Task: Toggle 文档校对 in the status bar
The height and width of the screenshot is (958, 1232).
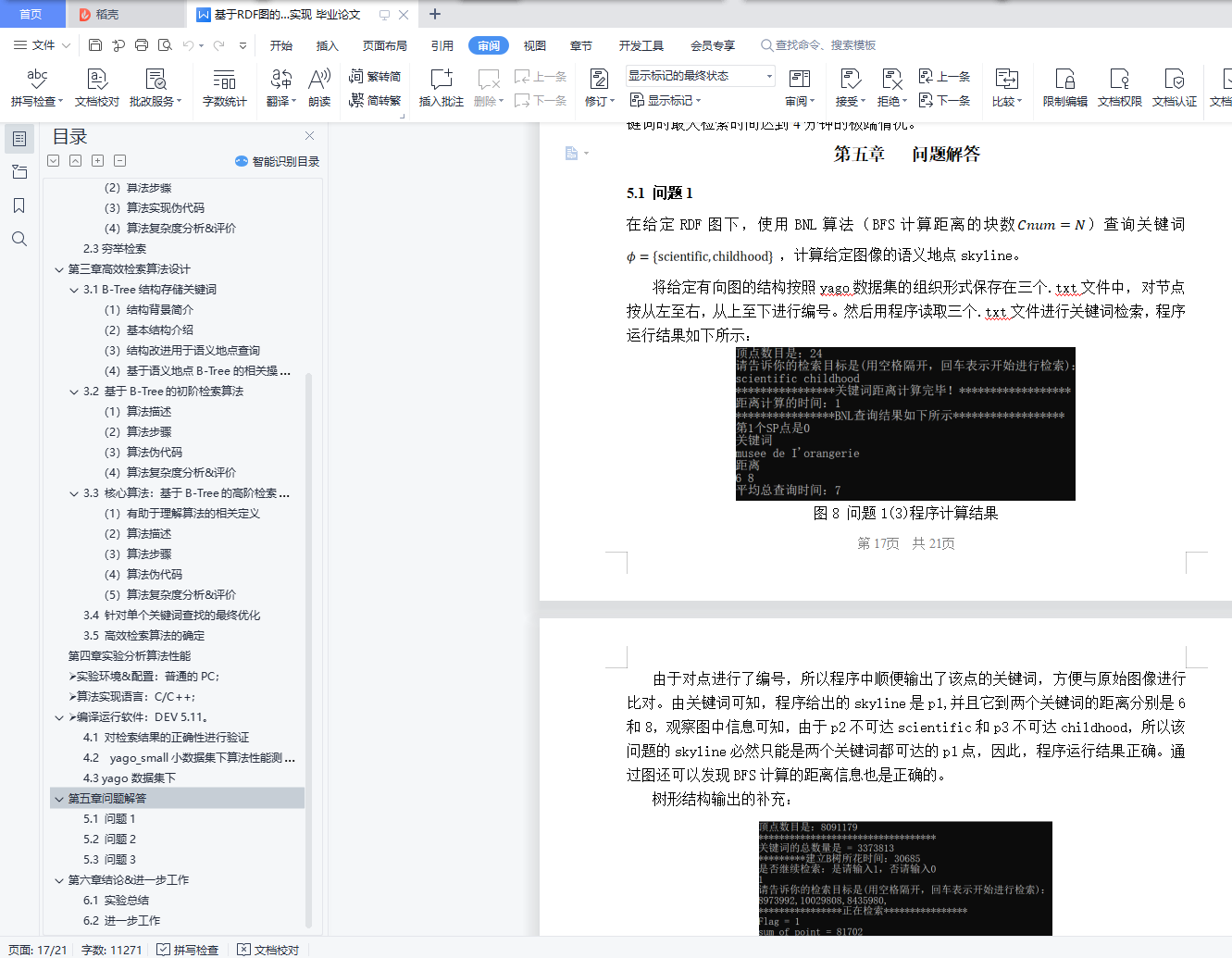Action: pyautogui.click(x=268, y=950)
